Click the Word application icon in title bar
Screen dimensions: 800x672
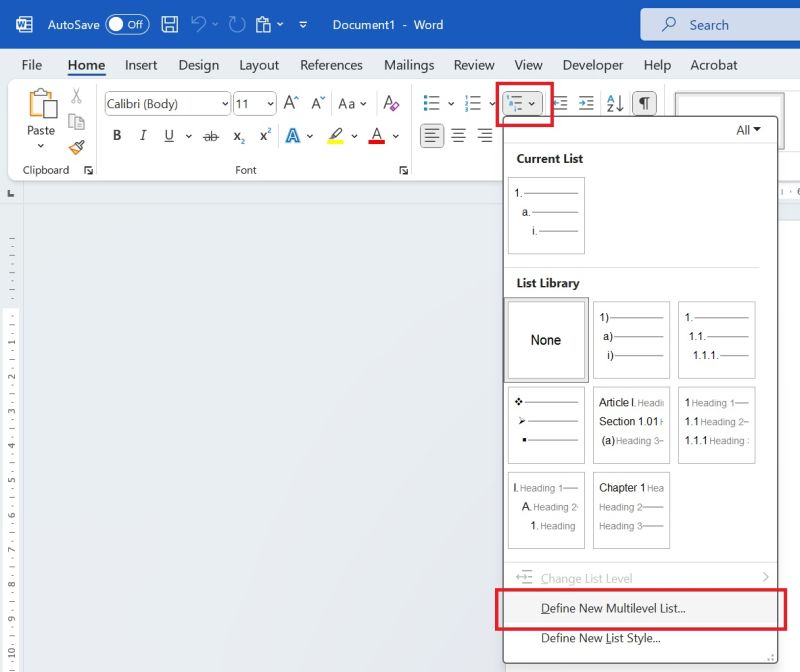pyautogui.click(x=24, y=24)
